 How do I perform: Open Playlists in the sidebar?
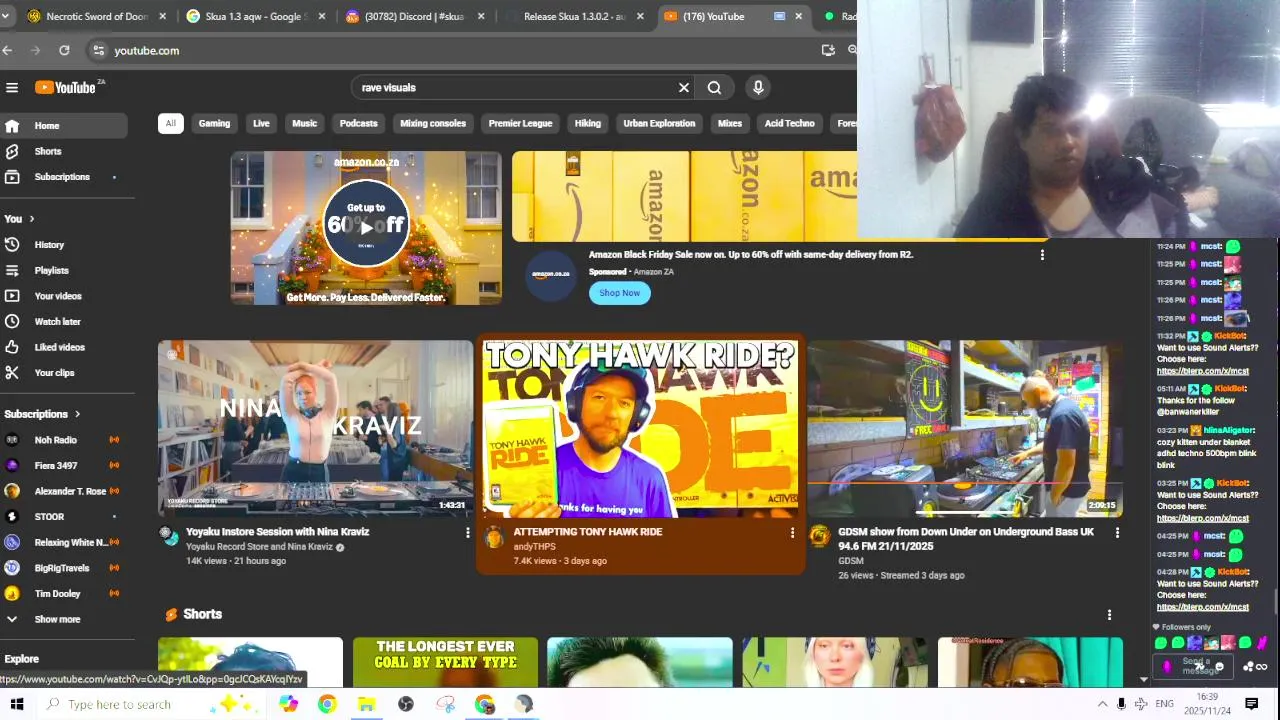tap(64, 271)
